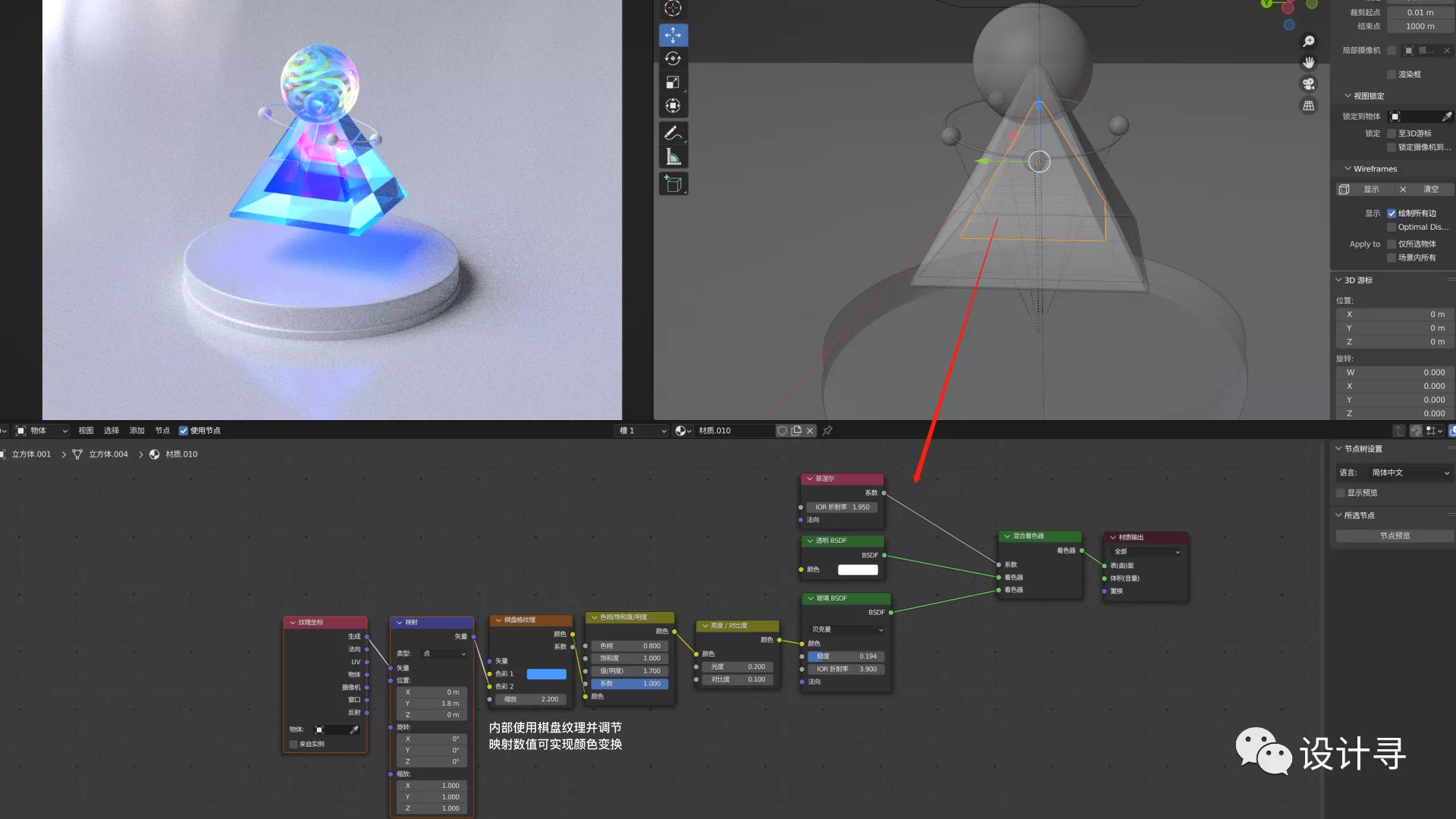Click the blue 色彩 1 color swatch

pos(546,674)
